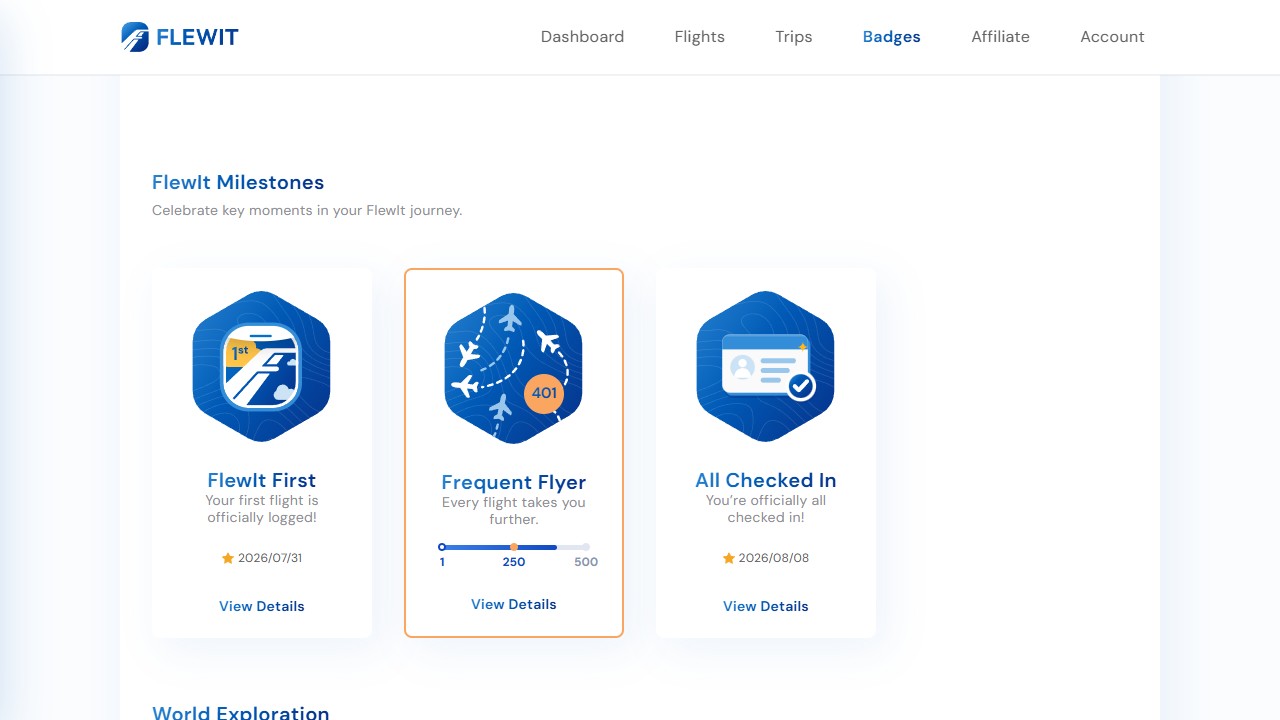Click the Frequent Flyer card title

[514, 482]
